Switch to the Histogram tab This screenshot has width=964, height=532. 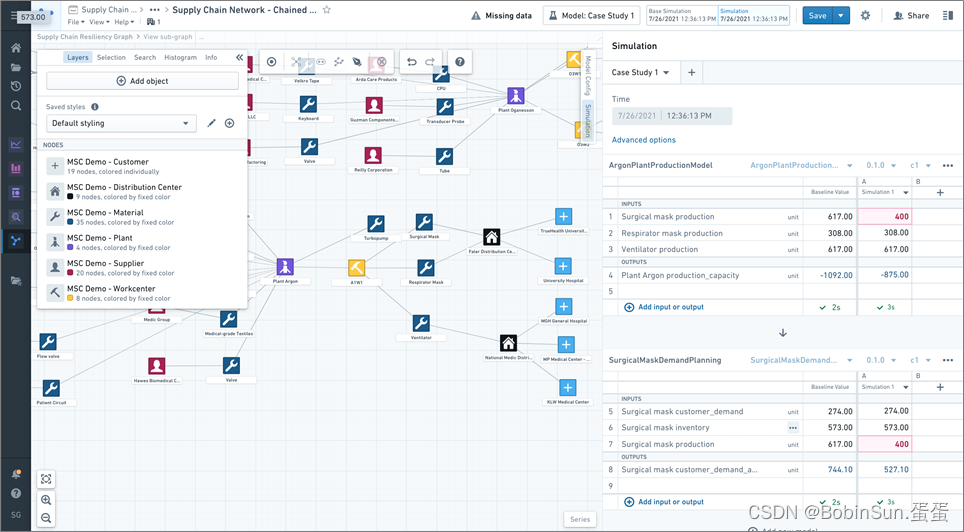(x=180, y=57)
